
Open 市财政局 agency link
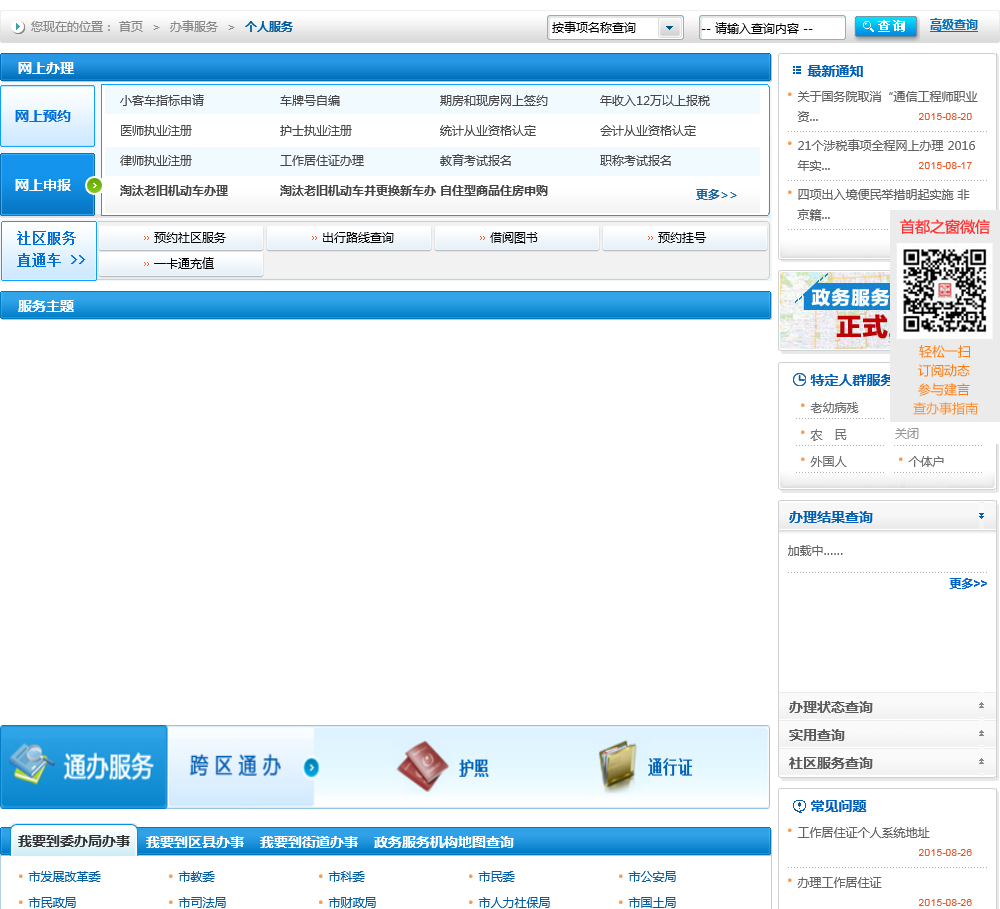tap(352, 903)
